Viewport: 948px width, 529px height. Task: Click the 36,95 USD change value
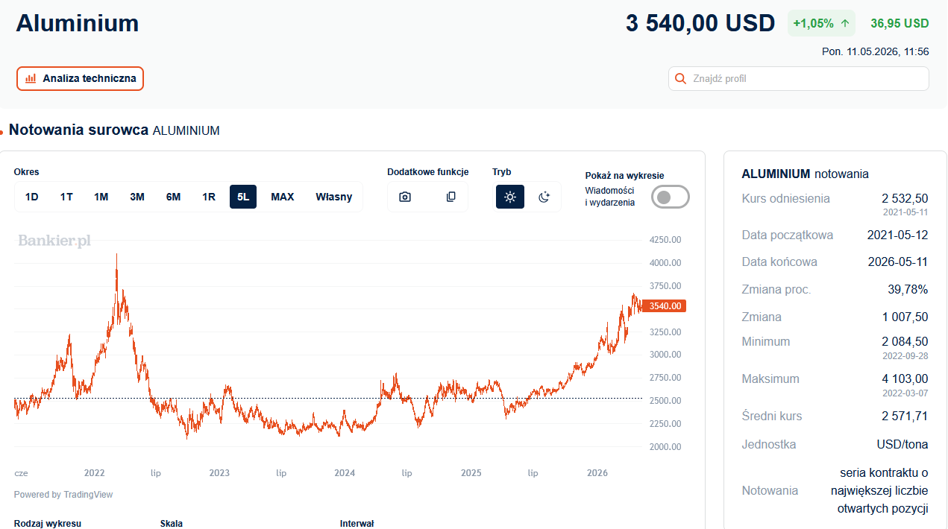[900, 24]
